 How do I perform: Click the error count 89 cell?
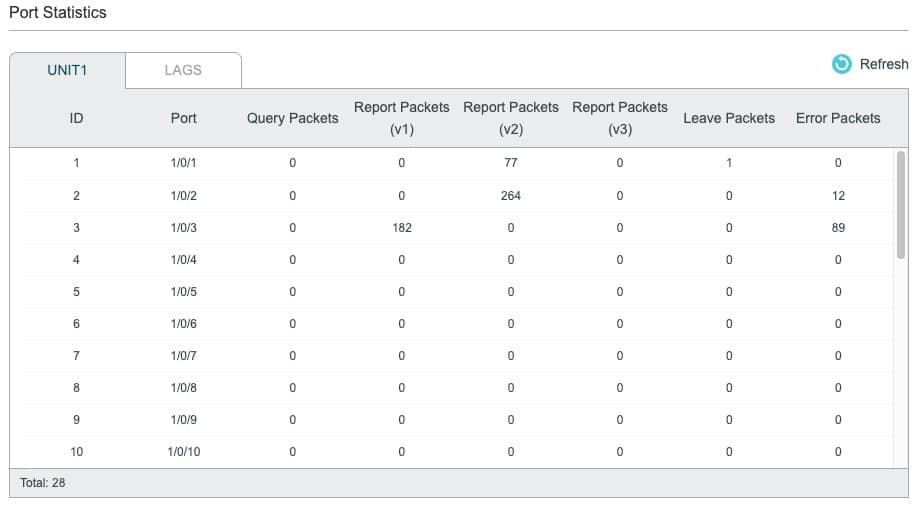click(x=838, y=228)
